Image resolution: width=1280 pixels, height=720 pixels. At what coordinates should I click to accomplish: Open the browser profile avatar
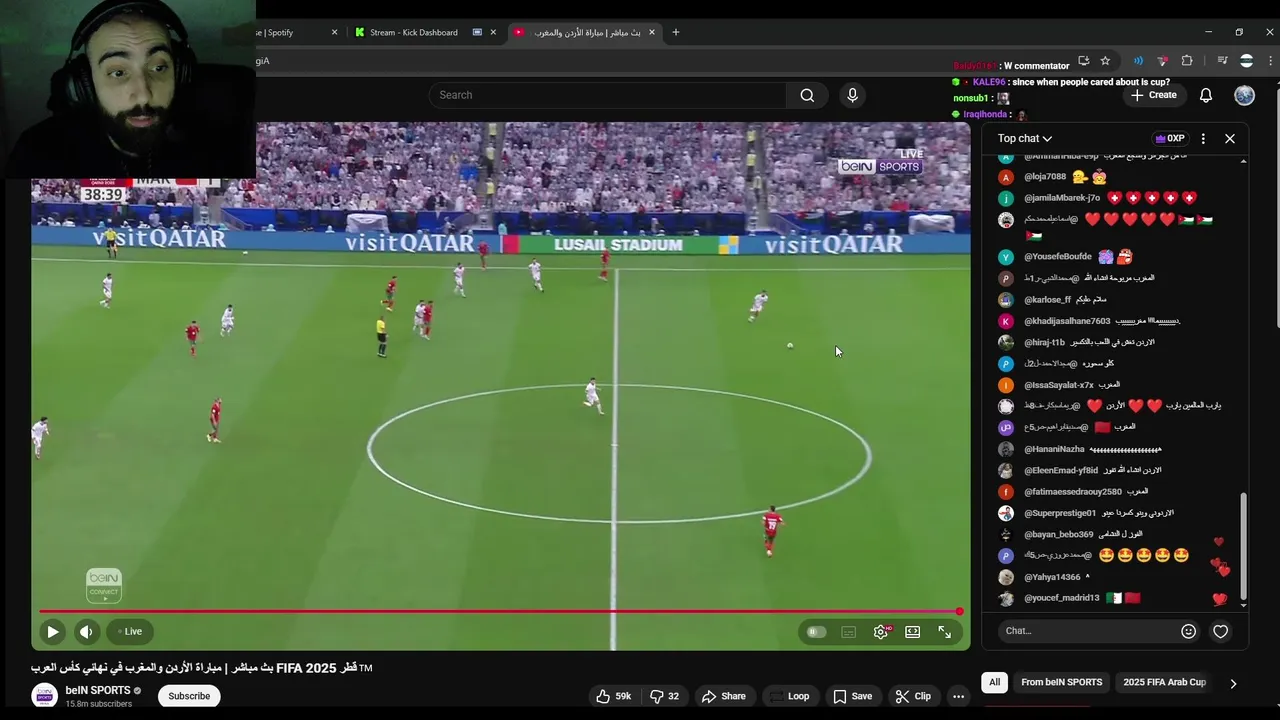1246,61
